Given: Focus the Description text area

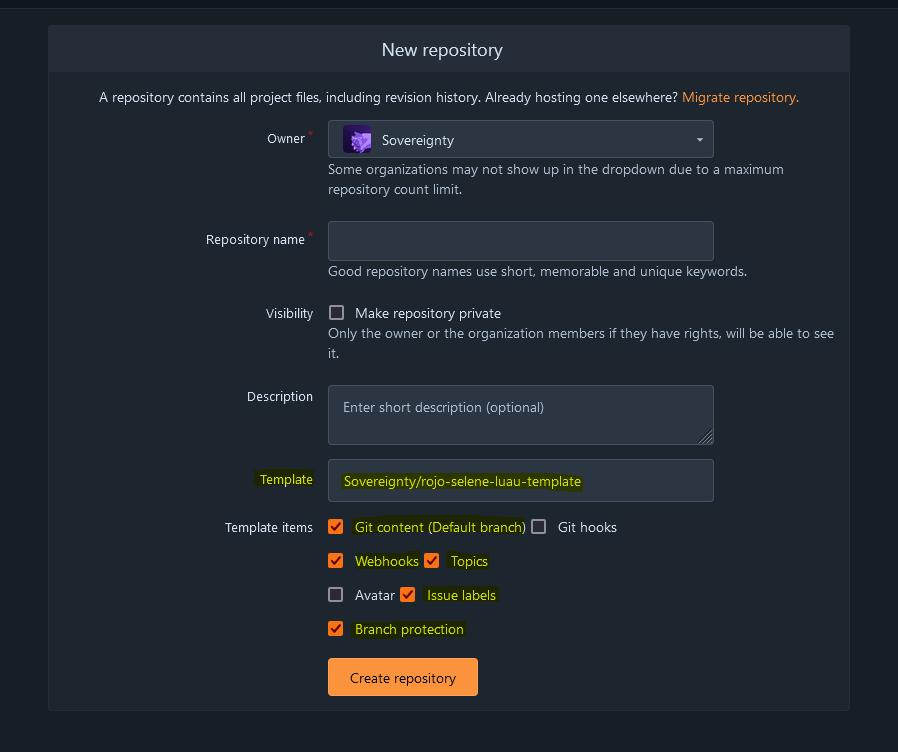Looking at the screenshot, I should click(x=521, y=415).
